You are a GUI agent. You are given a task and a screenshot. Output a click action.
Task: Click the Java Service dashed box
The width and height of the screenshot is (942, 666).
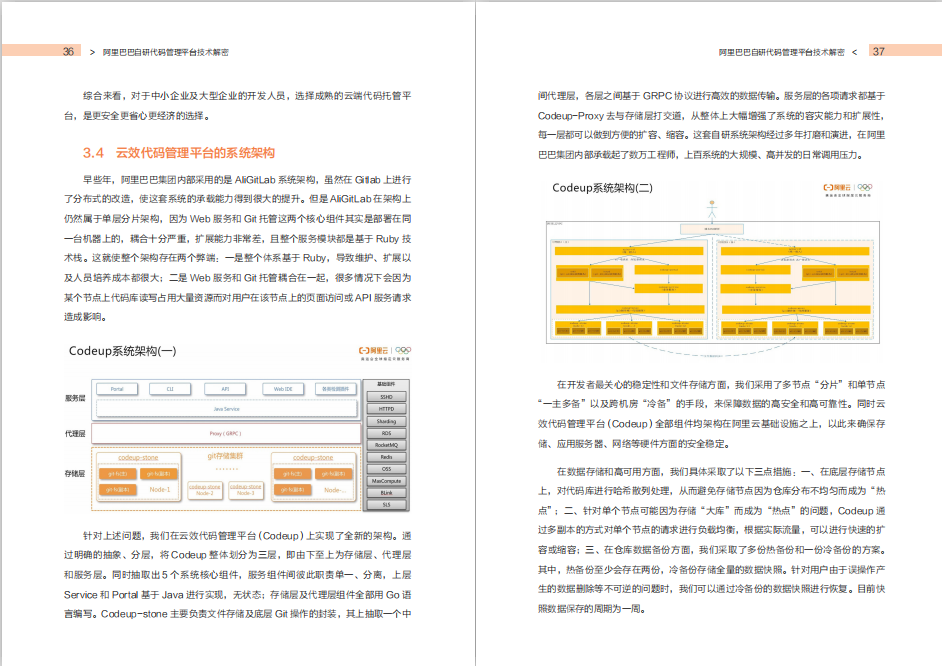(x=226, y=409)
